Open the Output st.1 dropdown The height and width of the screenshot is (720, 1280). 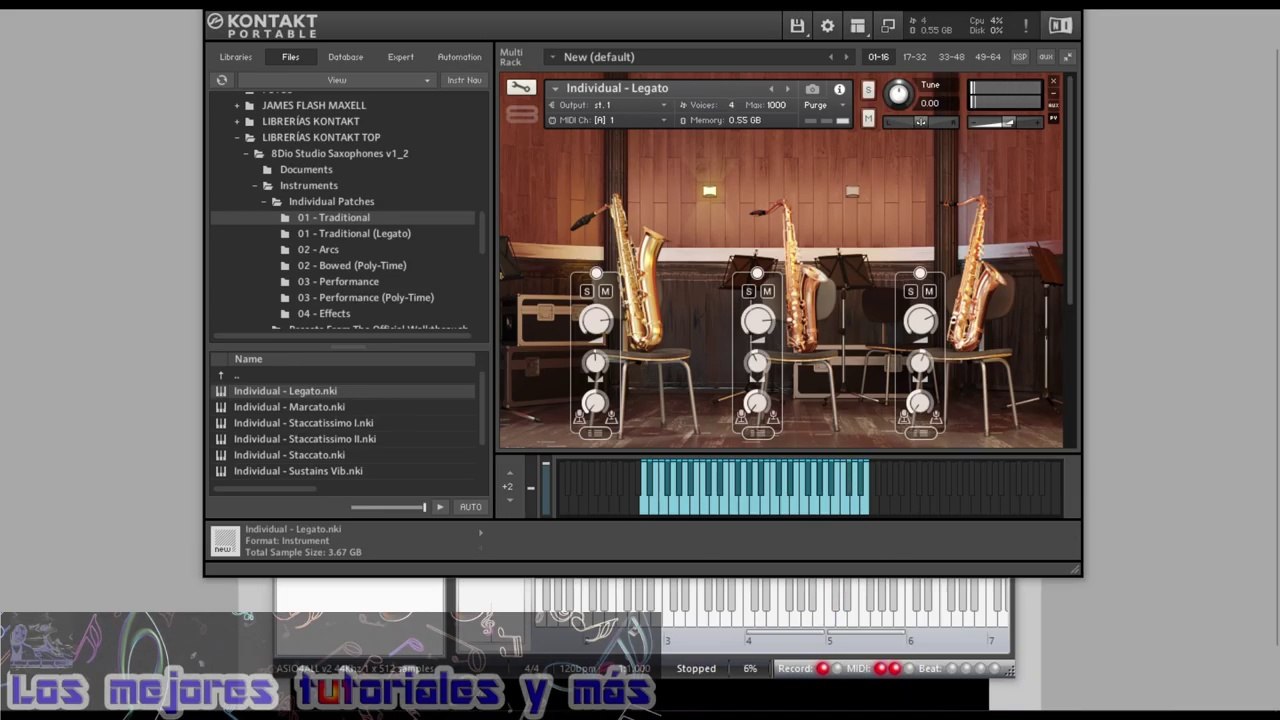click(x=609, y=105)
